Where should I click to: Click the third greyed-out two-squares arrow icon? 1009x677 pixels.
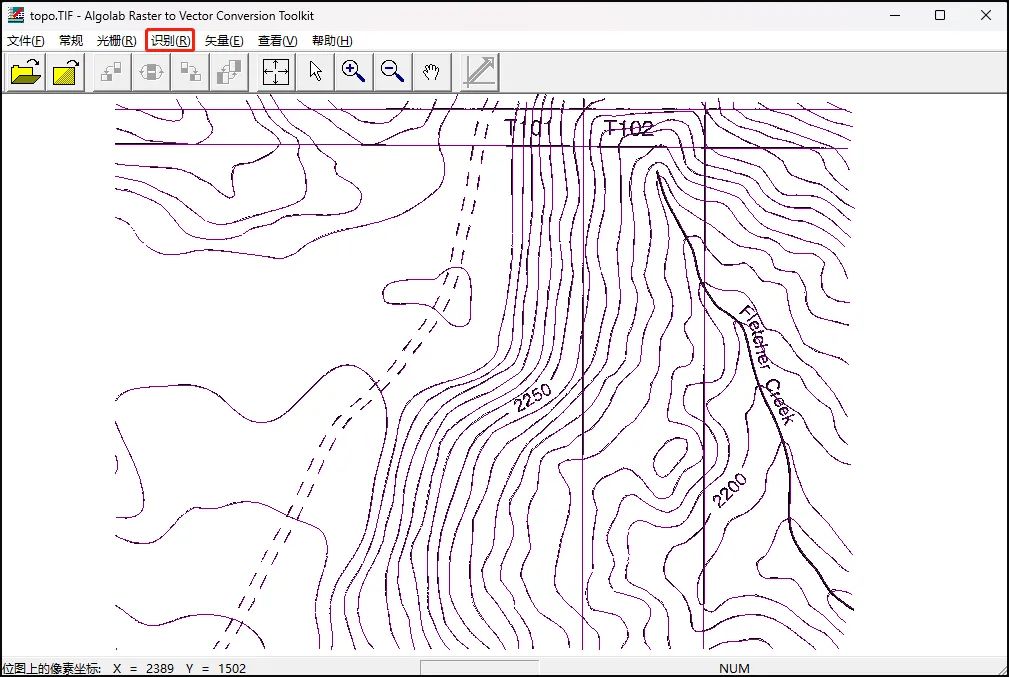[x=190, y=71]
